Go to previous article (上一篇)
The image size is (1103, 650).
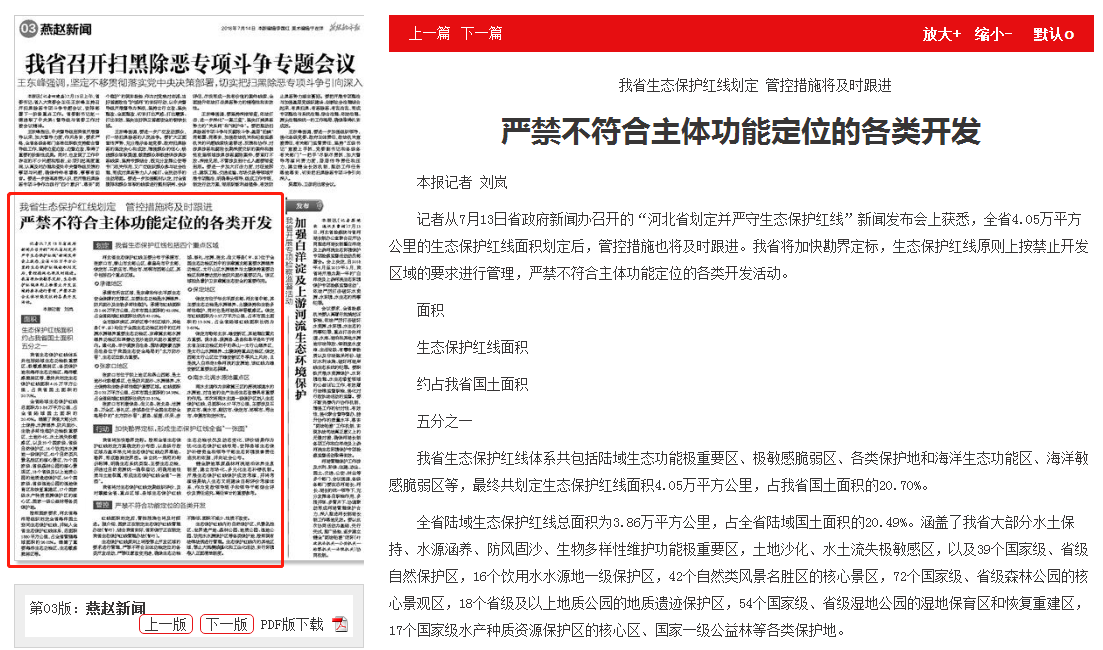(429, 34)
